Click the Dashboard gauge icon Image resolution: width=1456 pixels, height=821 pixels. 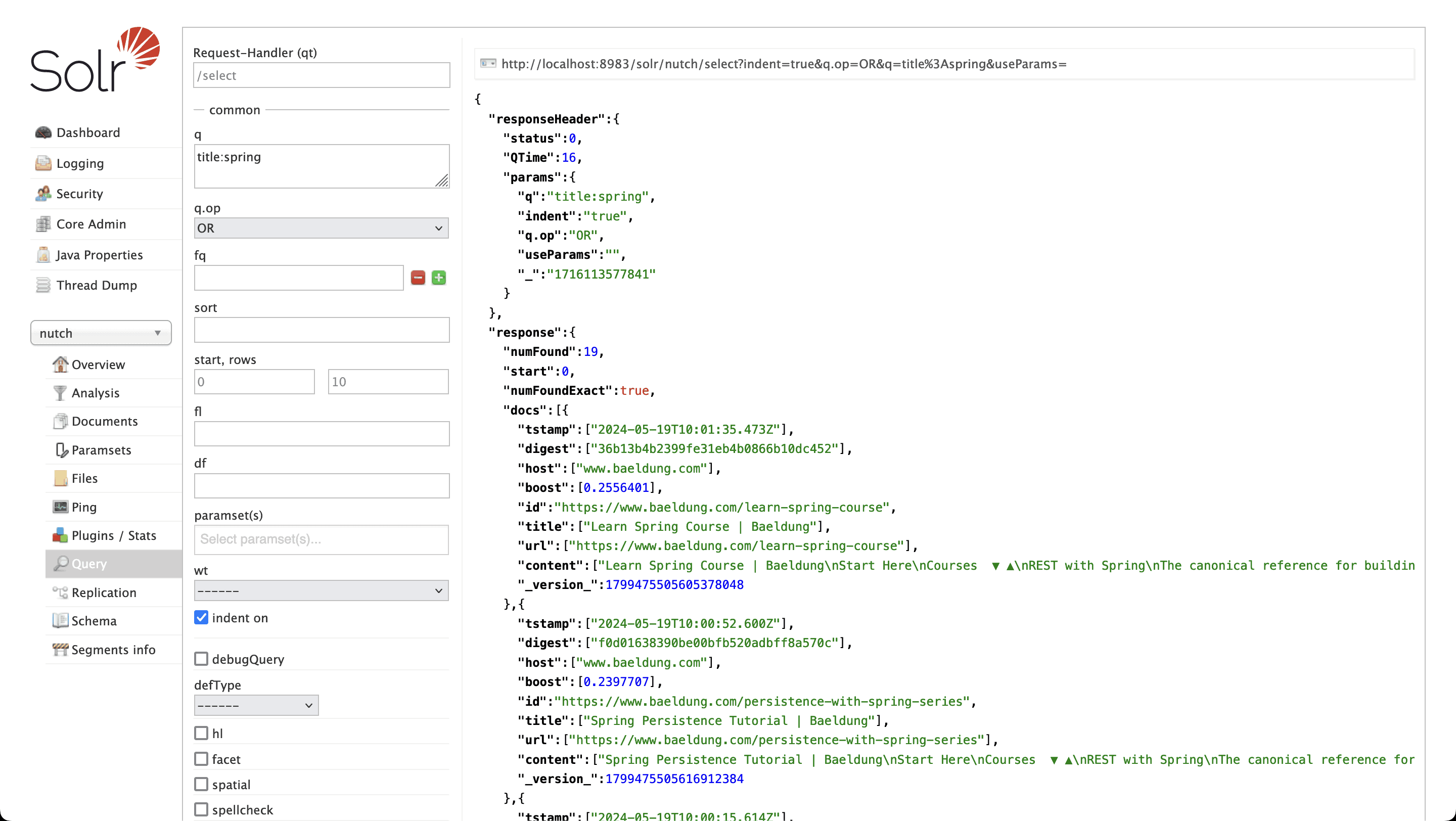[43, 132]
